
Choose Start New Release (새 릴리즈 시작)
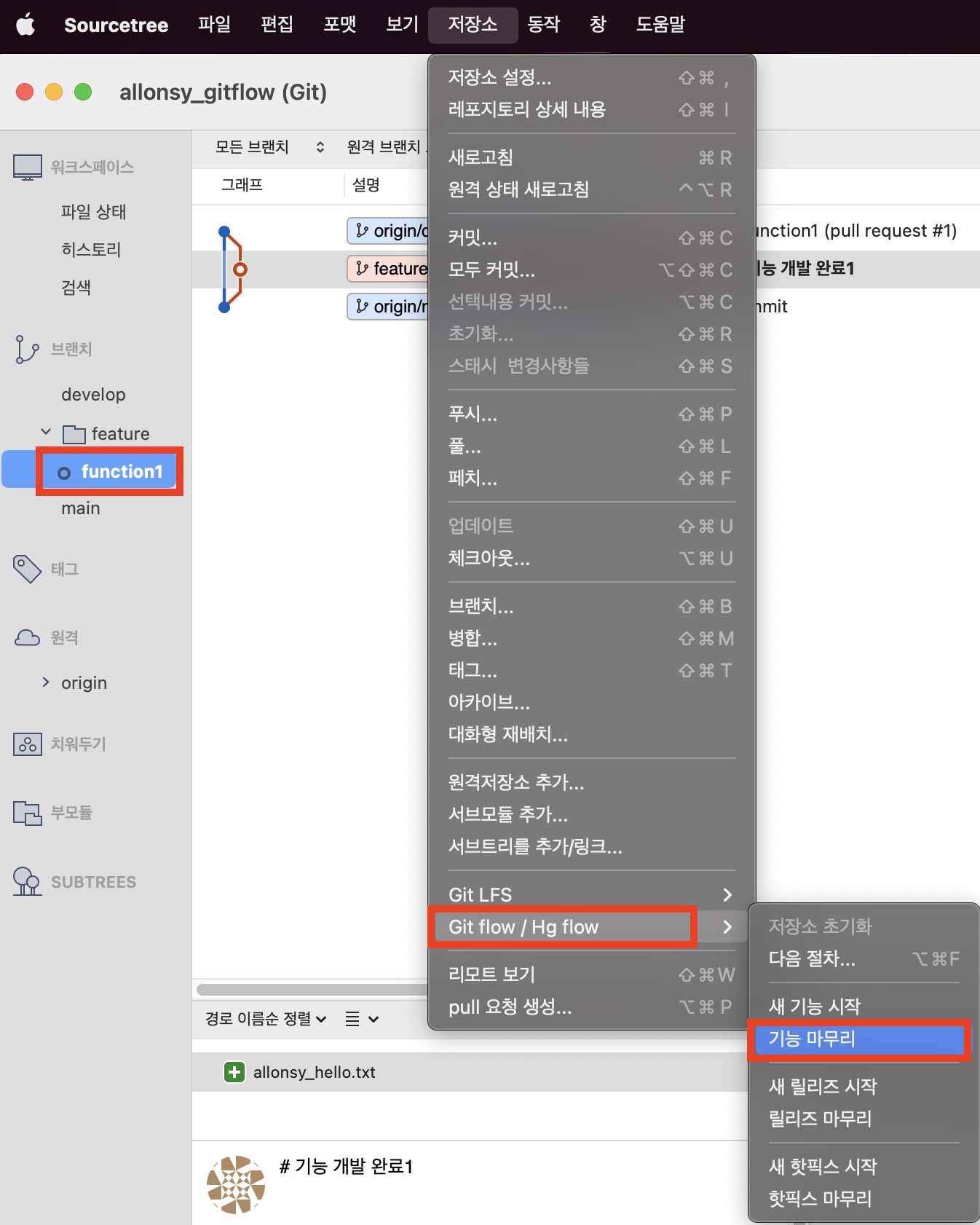coord(864,1087)
